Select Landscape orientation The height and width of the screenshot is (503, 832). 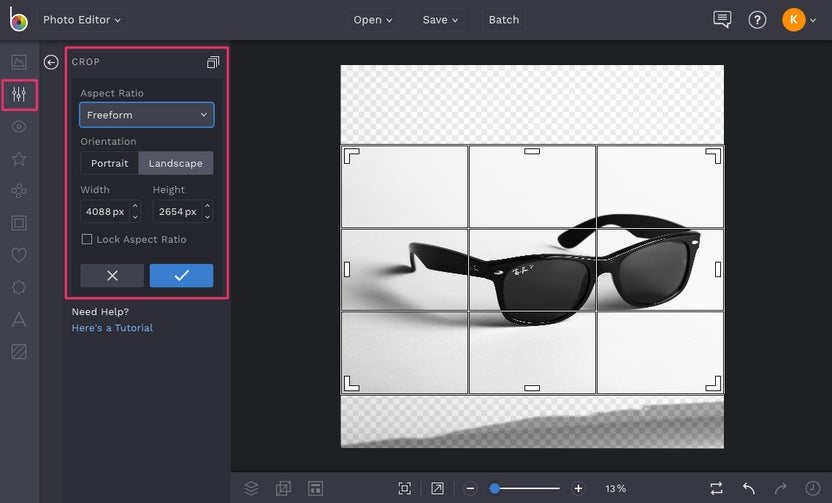point(175,164)
